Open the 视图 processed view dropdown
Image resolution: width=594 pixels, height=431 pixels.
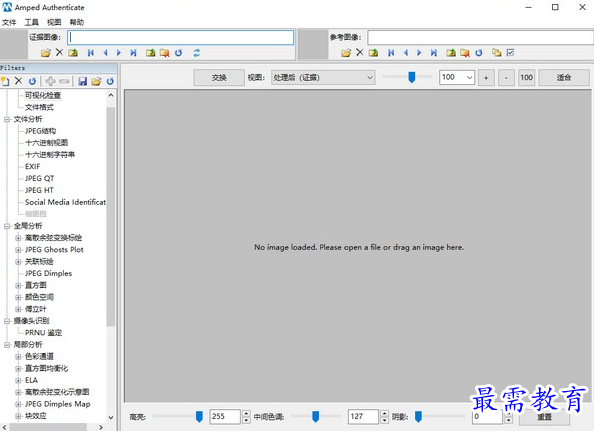point(323,78)
